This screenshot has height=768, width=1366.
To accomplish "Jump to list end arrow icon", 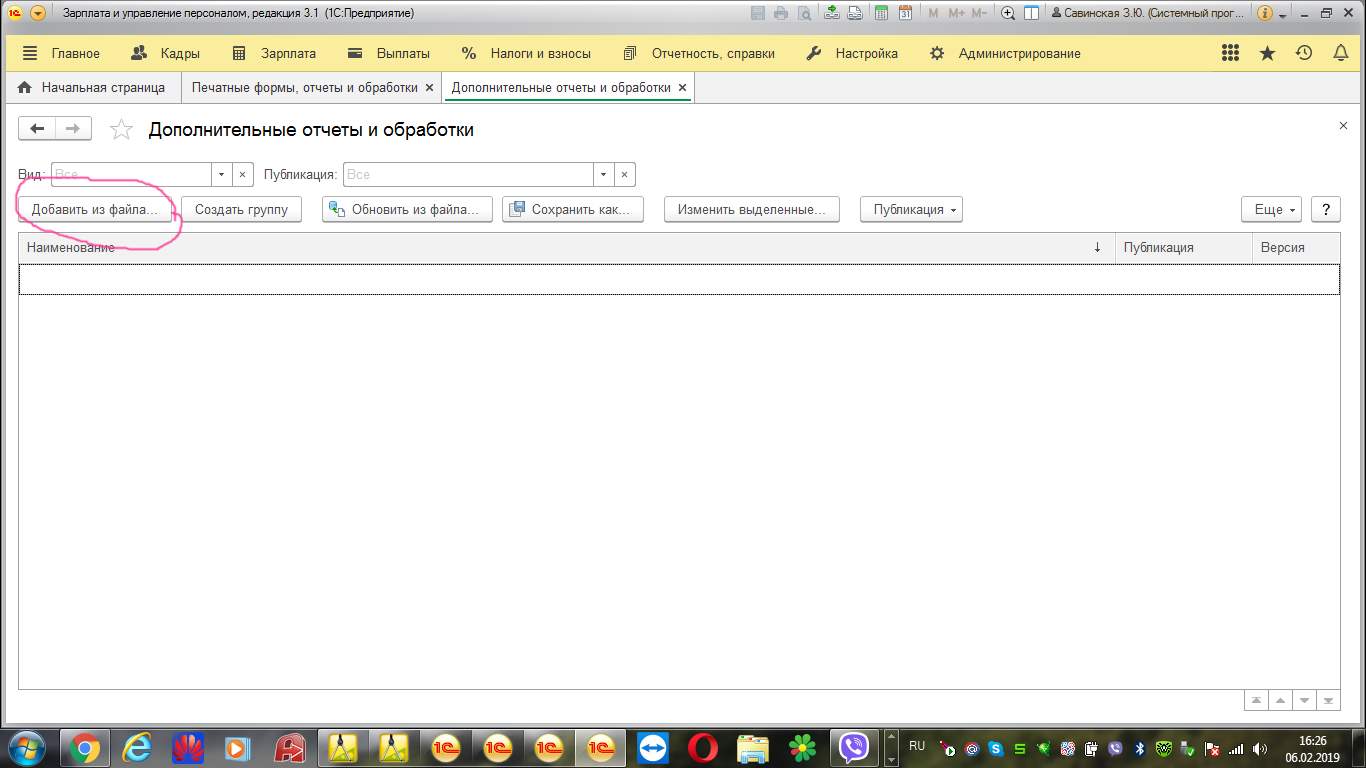I will [1328, 701].
